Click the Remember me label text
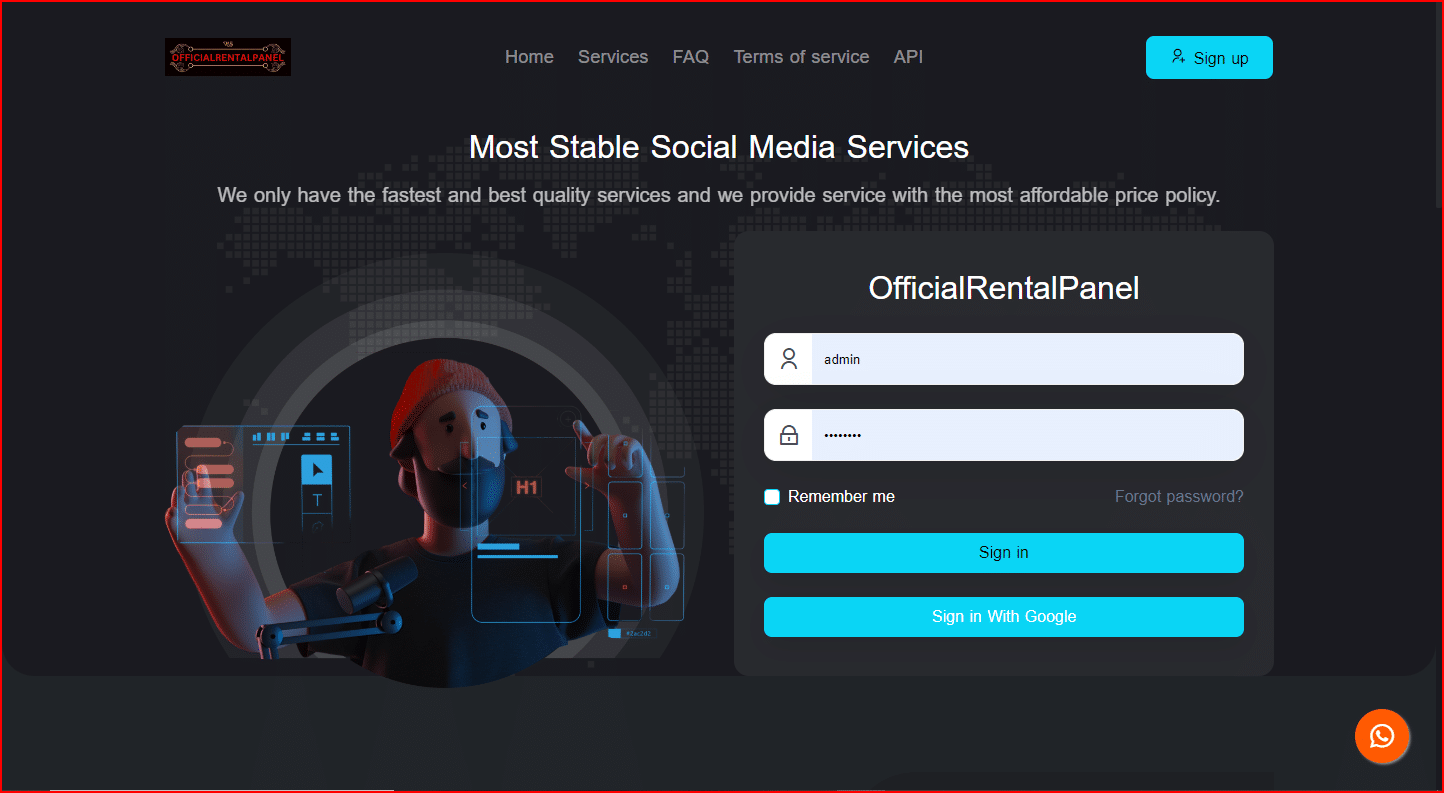Viewport: 1444px width, 793px height. (841, 497)
